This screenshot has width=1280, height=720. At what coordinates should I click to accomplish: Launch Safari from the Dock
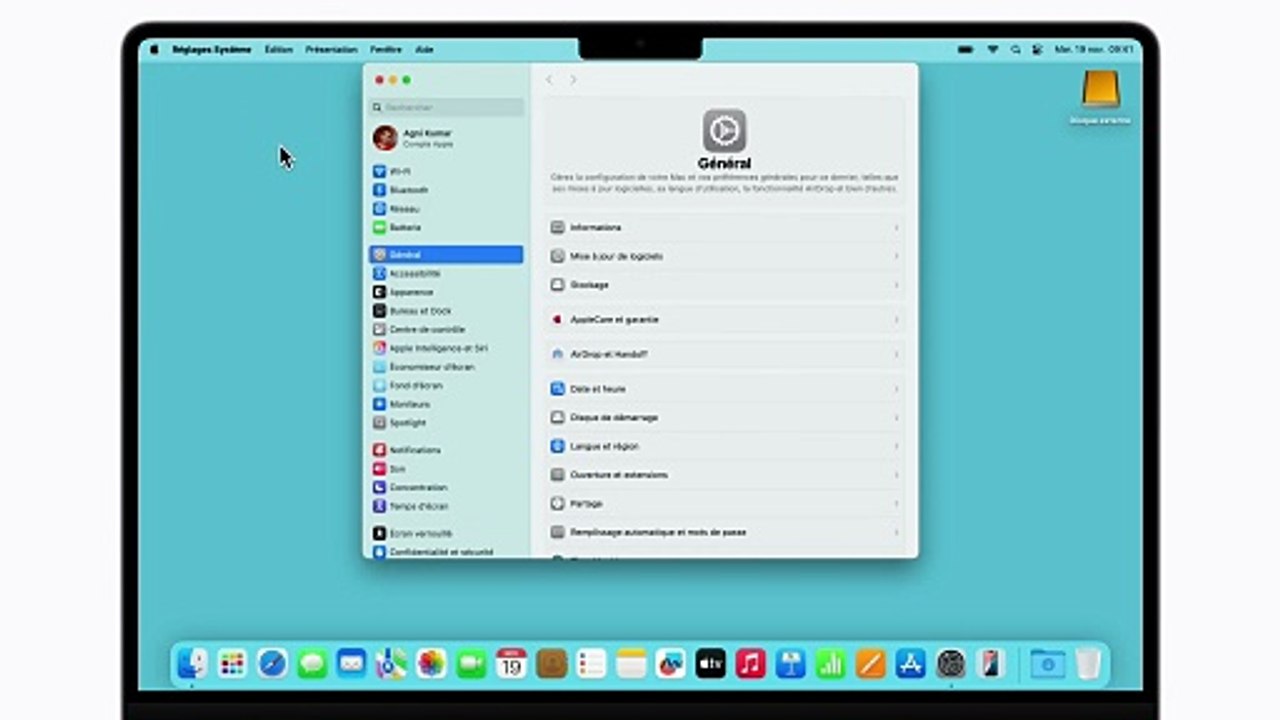272,663
